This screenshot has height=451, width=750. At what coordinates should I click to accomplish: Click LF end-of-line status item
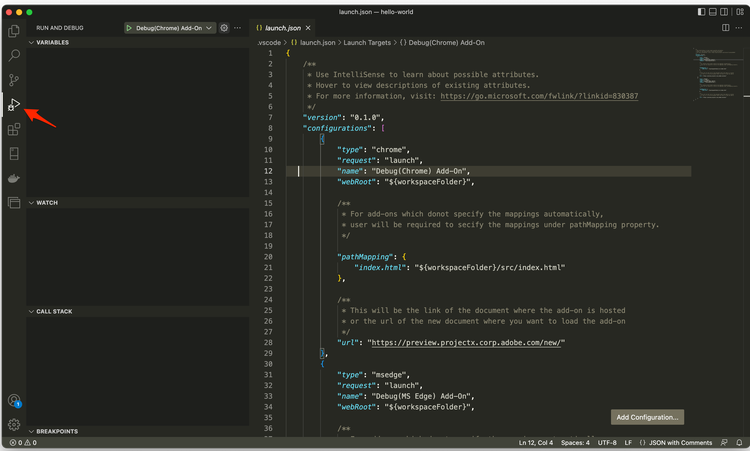tap(628, 443)
